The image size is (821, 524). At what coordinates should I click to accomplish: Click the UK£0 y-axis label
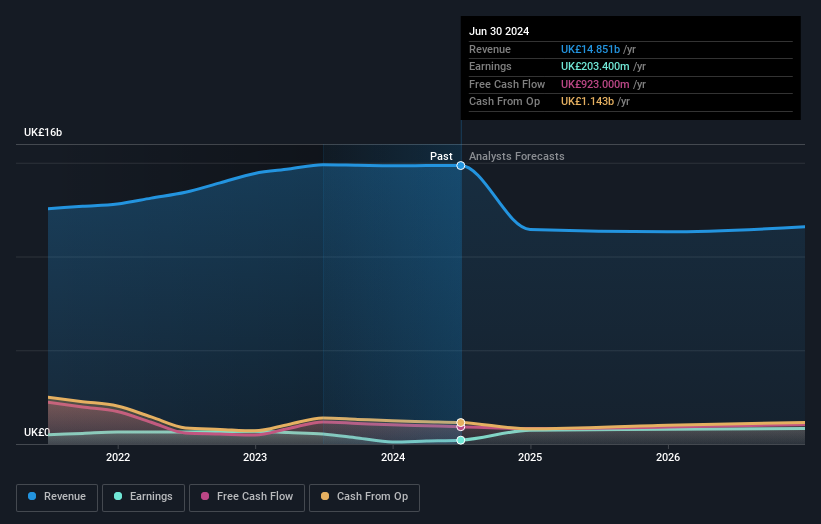pyautogui.click(x=37, y=432)
